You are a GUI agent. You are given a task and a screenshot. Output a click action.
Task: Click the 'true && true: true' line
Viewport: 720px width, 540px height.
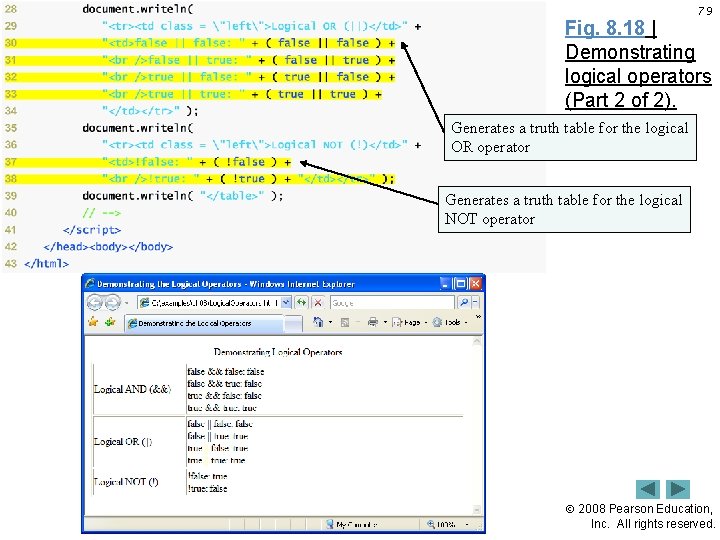click(x=222, y=408)
